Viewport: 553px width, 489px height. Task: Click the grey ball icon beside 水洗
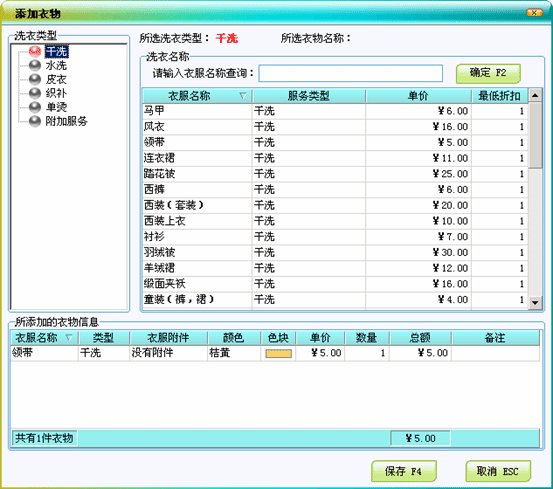(35, 65)
